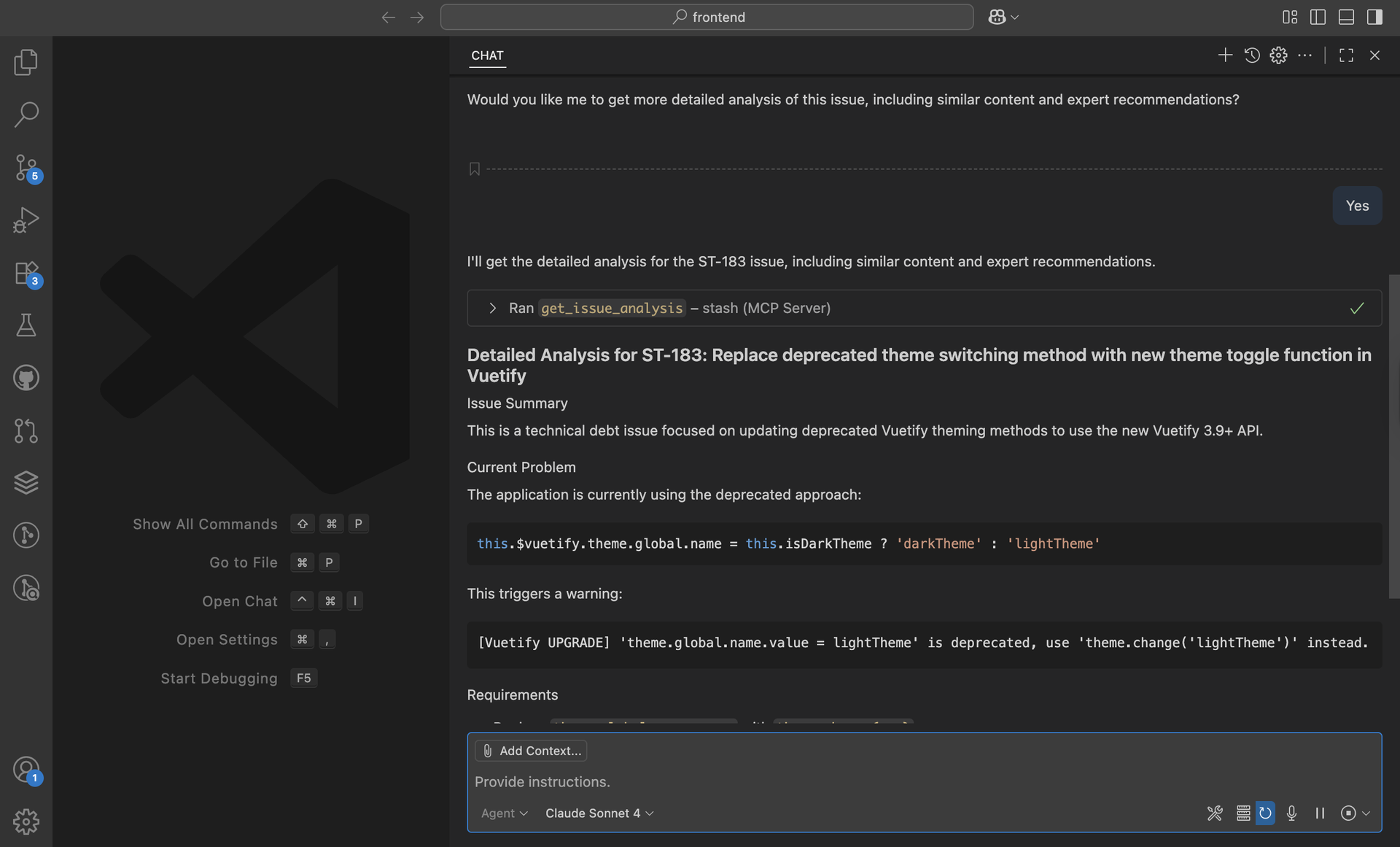1400x847 pixels.
Task: Click the stacked rulers icon in chat input
Action: point(1243,813)
